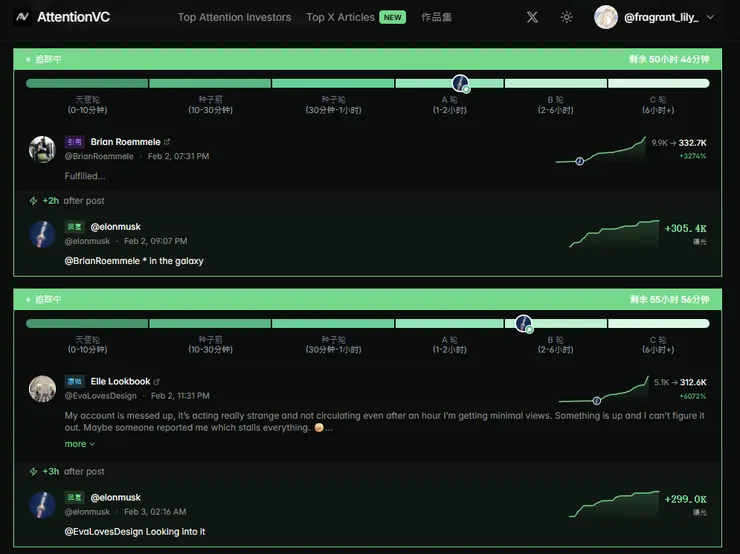Click the second card's 追踪中 status indicator
Screen dimensions: 740x554
coord(44,299)
